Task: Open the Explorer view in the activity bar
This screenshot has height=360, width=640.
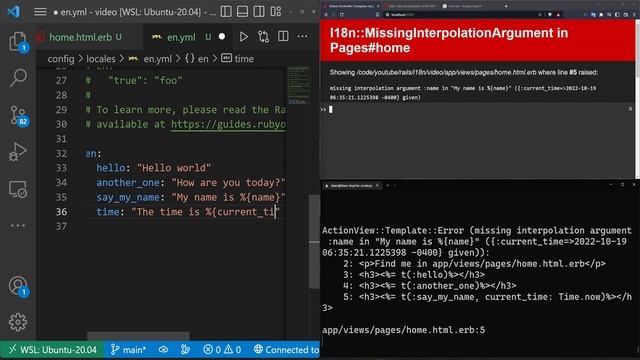Action: pyautogui.click(x=18, y=42)
